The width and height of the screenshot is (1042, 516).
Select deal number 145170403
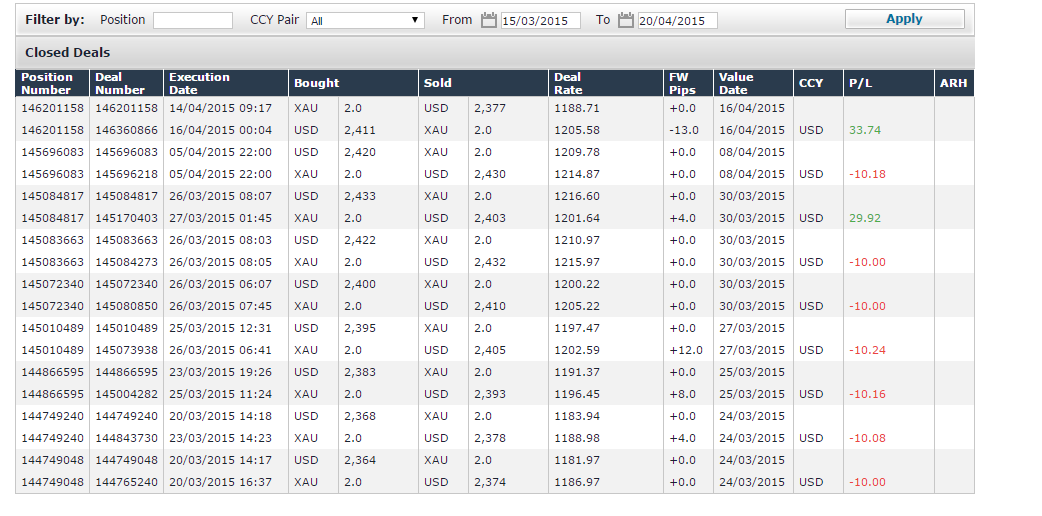[126, 218]
